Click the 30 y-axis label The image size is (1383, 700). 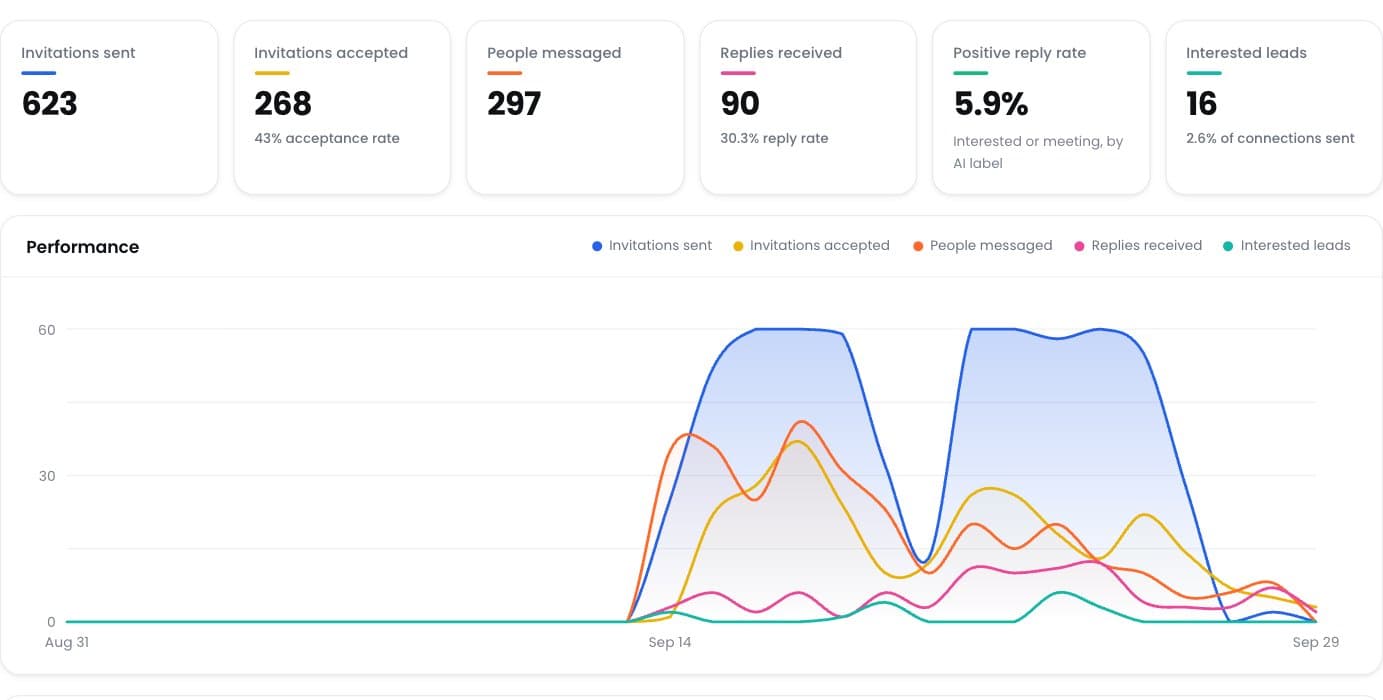pyautogui.click(x=47, y=476)
